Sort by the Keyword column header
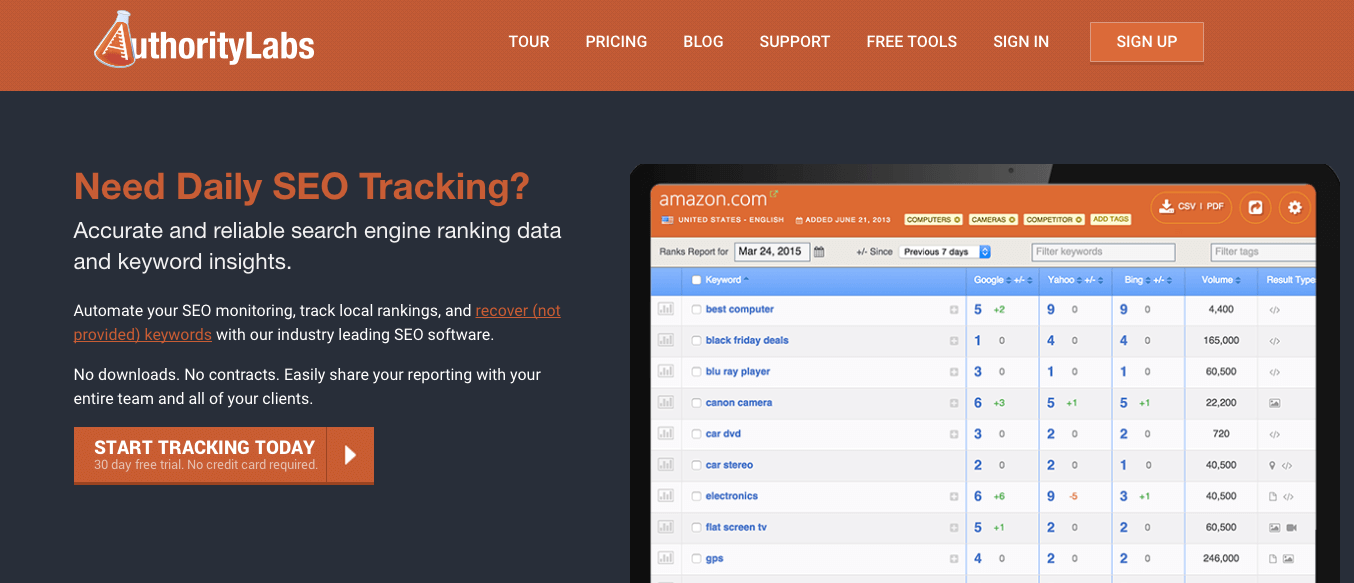Viewport: 1354px width, 583px height. click(x=727, y=280)
